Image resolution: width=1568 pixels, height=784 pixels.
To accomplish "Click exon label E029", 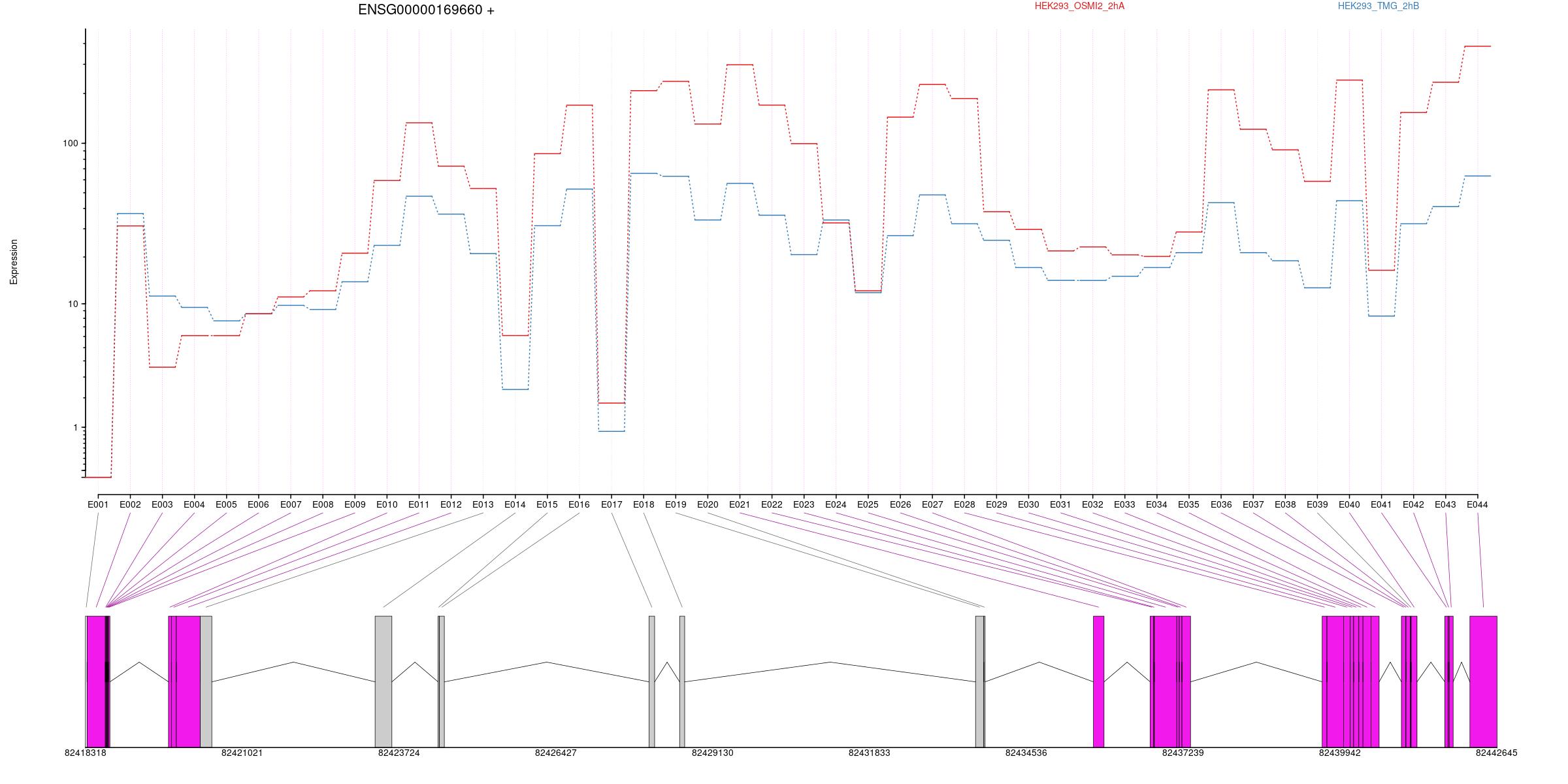I will pos(996,504).
